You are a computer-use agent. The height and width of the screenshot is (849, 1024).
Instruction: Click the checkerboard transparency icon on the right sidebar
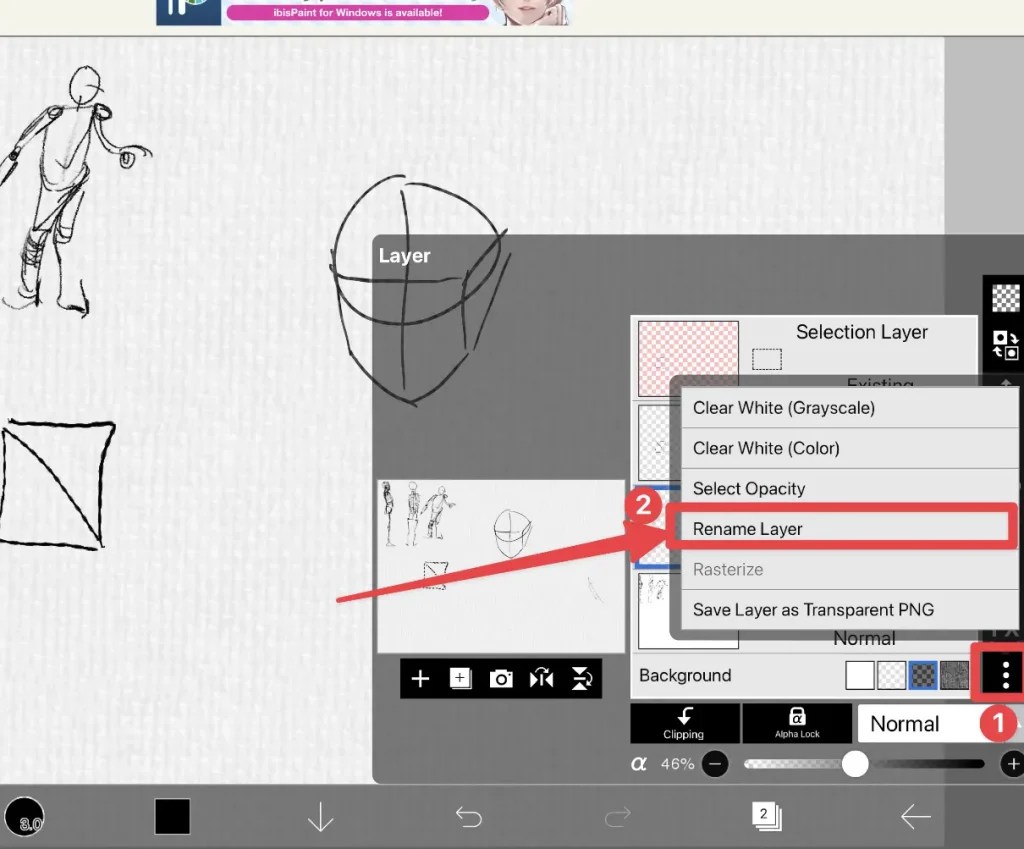(x=1004, y=297)
